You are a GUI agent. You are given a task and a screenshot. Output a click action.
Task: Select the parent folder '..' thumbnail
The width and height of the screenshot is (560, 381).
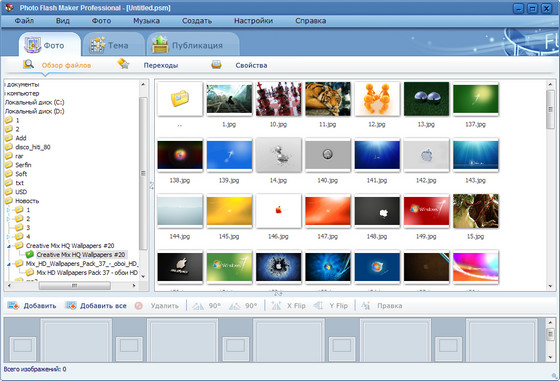[x=180, y=99]
